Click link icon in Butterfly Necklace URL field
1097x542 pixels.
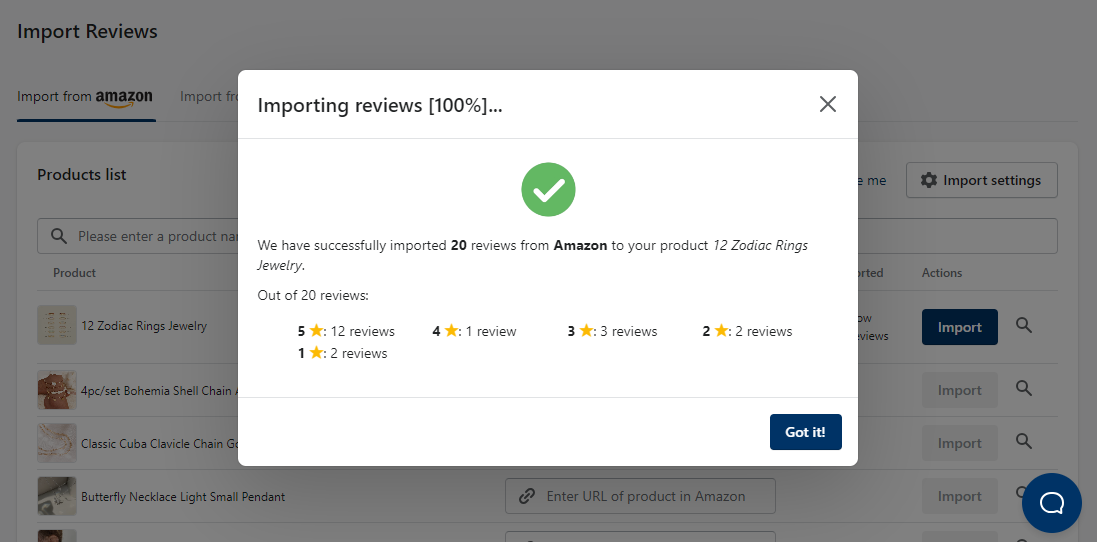click(527, 497)
